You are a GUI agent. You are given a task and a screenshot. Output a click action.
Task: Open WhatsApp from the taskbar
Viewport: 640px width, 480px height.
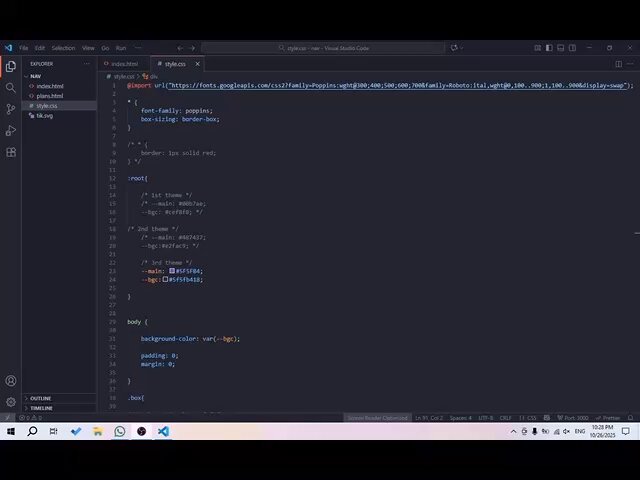pyautogui.click(x=120, y=431)
